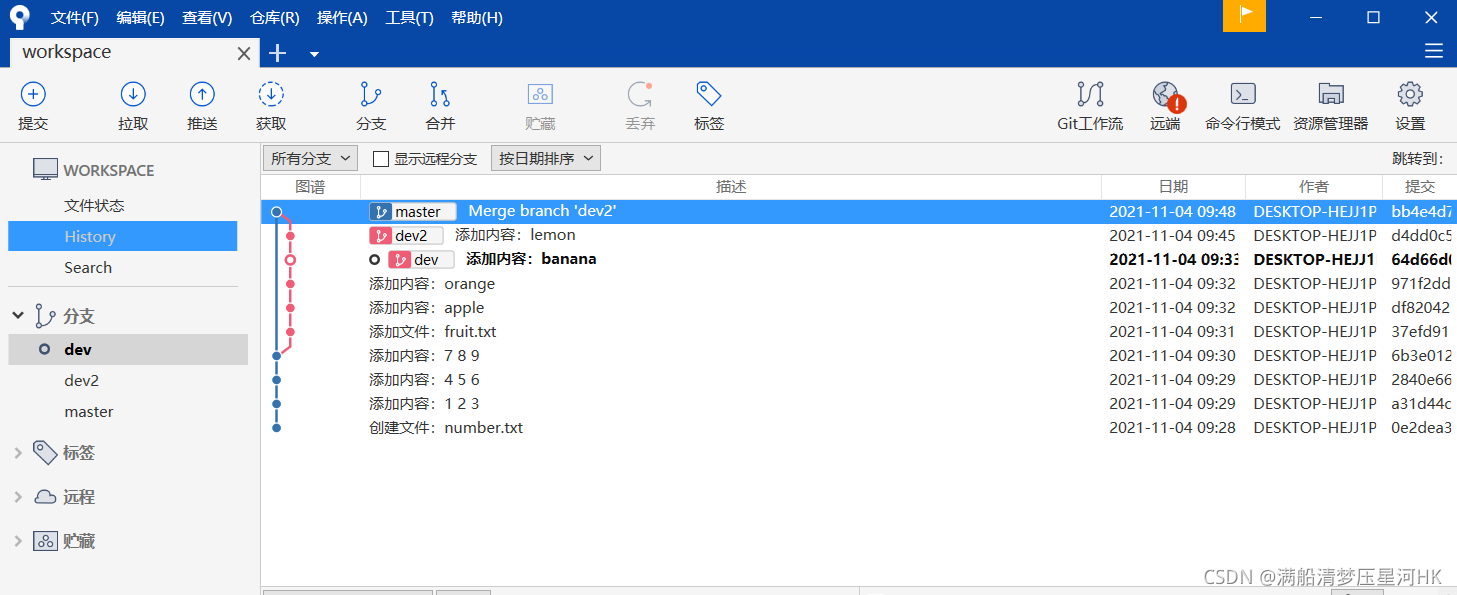1457x595 pixels.
Task: Open the 查看(V) menu
Action: coord(207,18)
